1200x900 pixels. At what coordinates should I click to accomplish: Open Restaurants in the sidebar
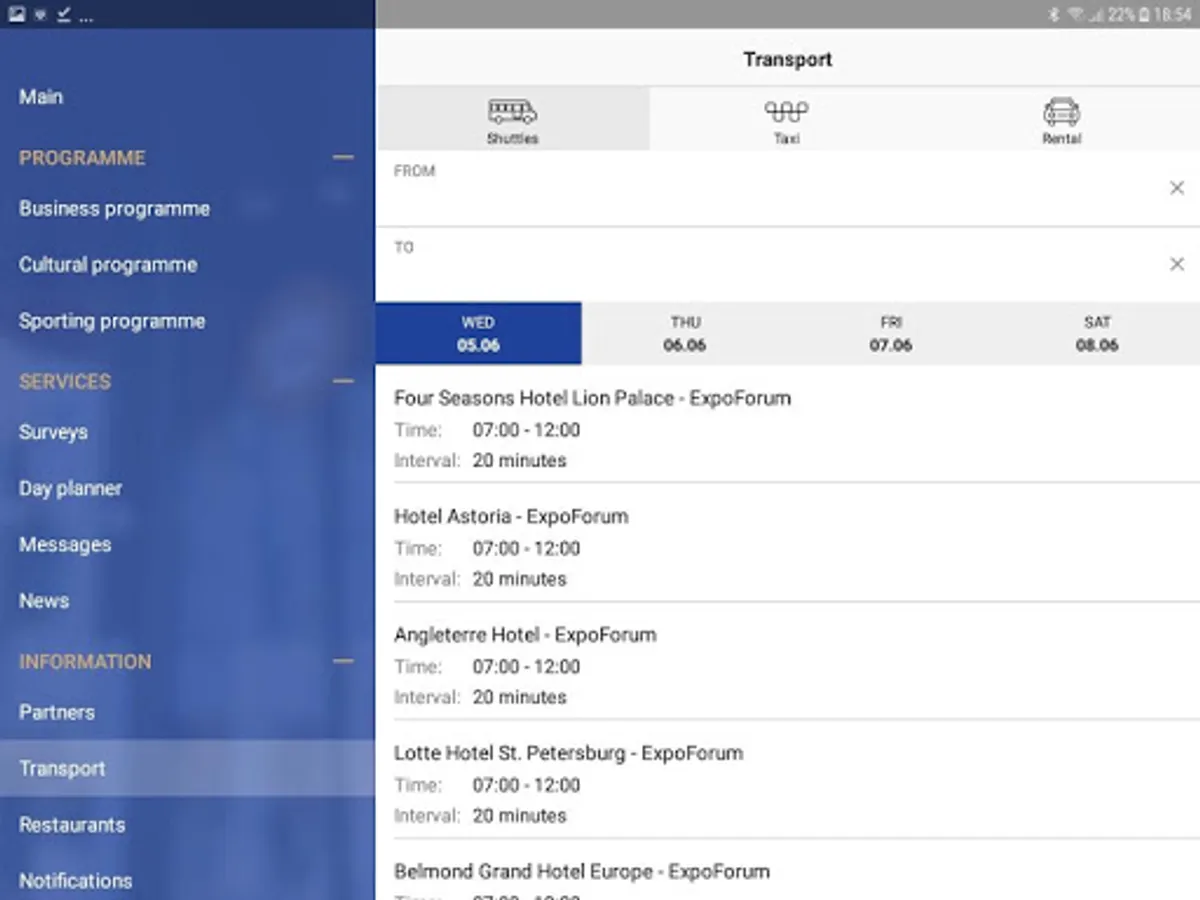(187, 825)
